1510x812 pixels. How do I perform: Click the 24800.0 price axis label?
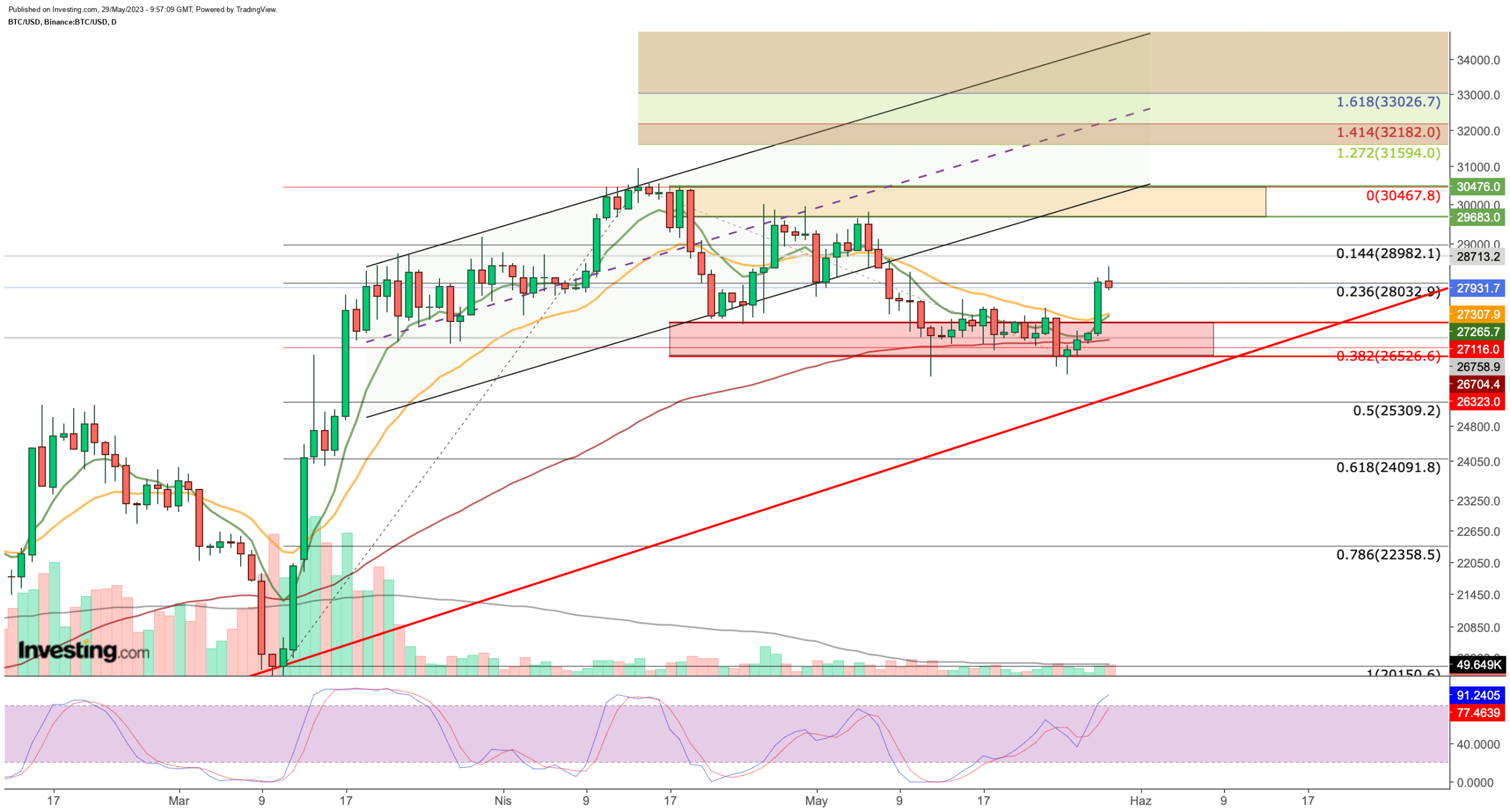1478,426
